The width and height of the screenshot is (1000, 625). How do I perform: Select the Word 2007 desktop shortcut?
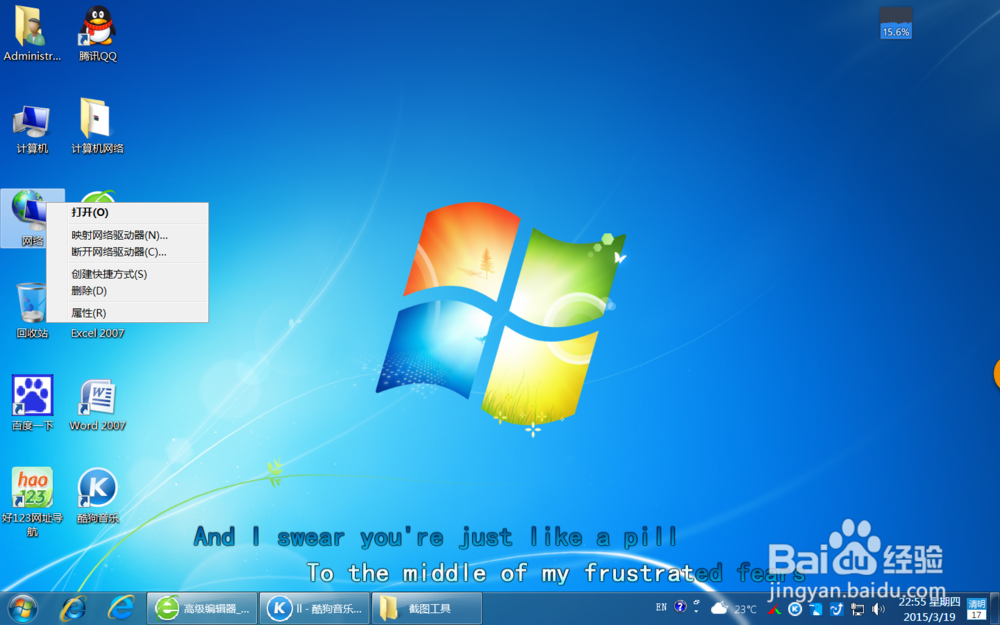coord(98,404)
